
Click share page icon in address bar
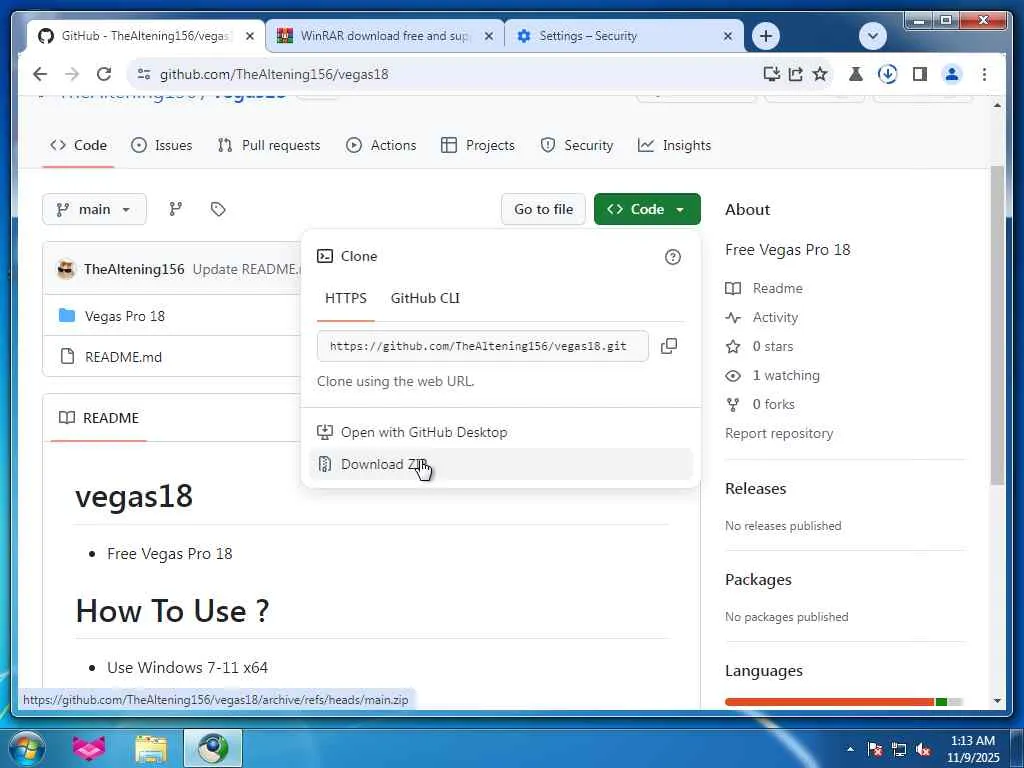pyautogui.click(x=795, y=74)
